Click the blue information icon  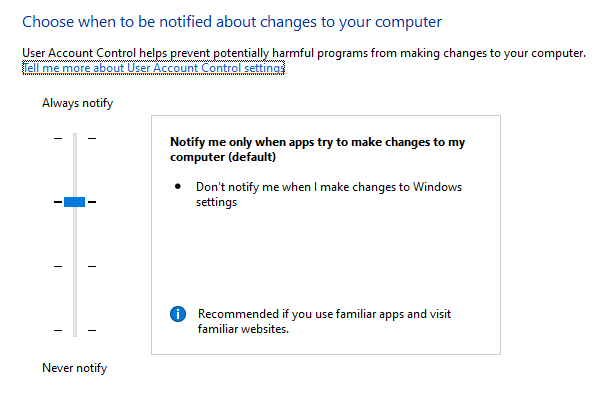[x=178, y=314]
